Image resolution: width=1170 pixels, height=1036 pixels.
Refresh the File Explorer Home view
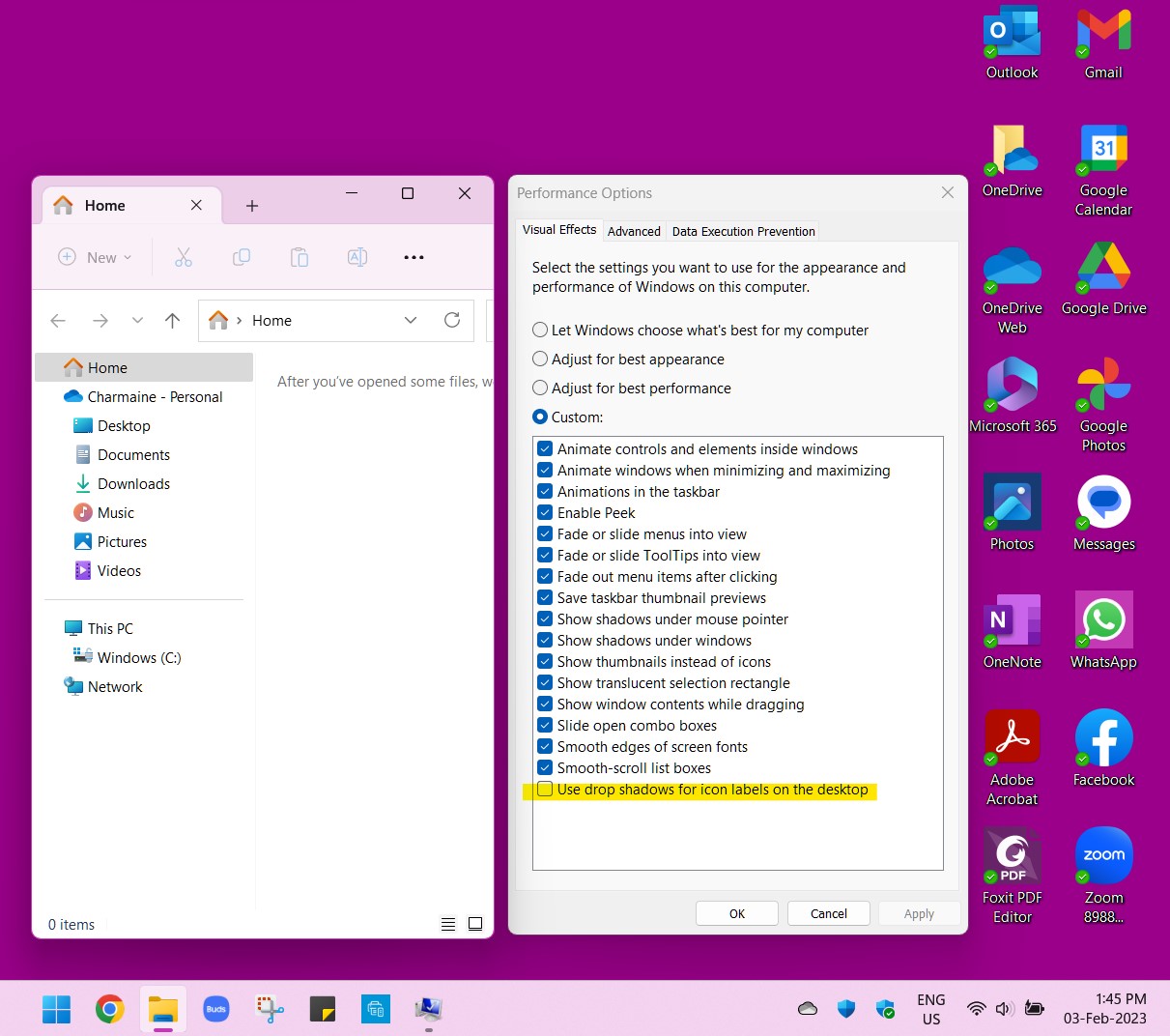click(x=452, y=320)
